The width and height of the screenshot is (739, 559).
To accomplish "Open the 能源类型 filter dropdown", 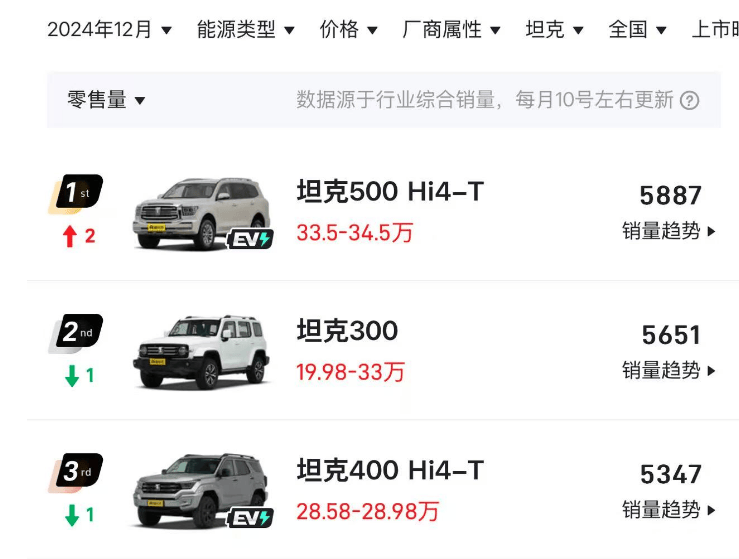I will click(245, 30).
